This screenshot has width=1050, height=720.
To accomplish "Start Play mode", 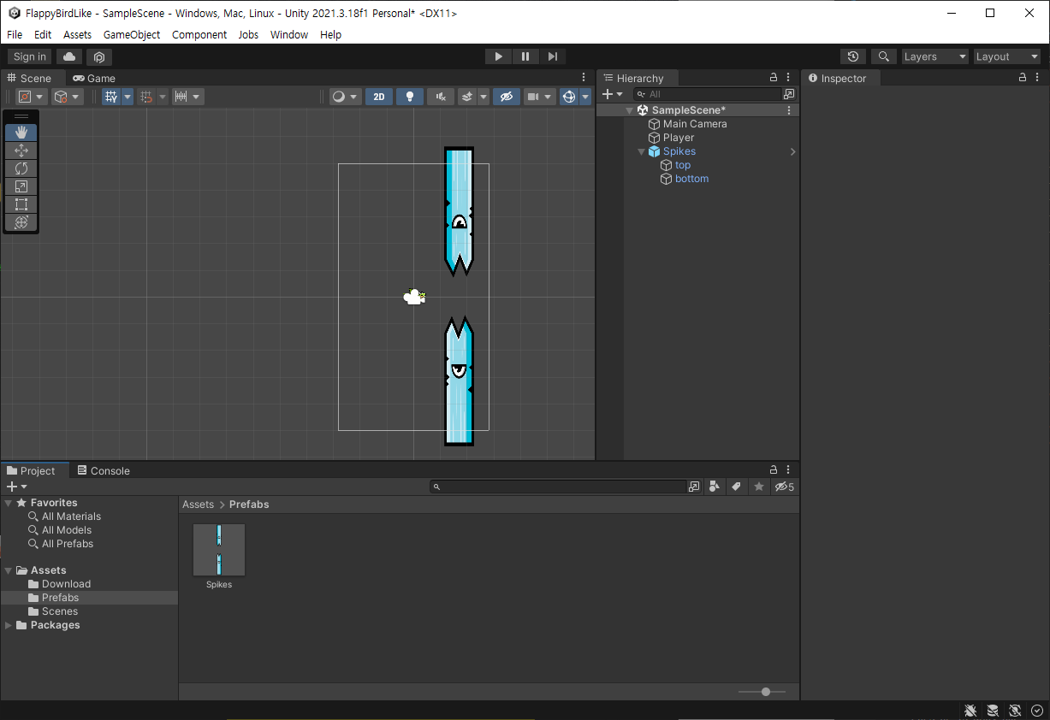I will (498, 57).
